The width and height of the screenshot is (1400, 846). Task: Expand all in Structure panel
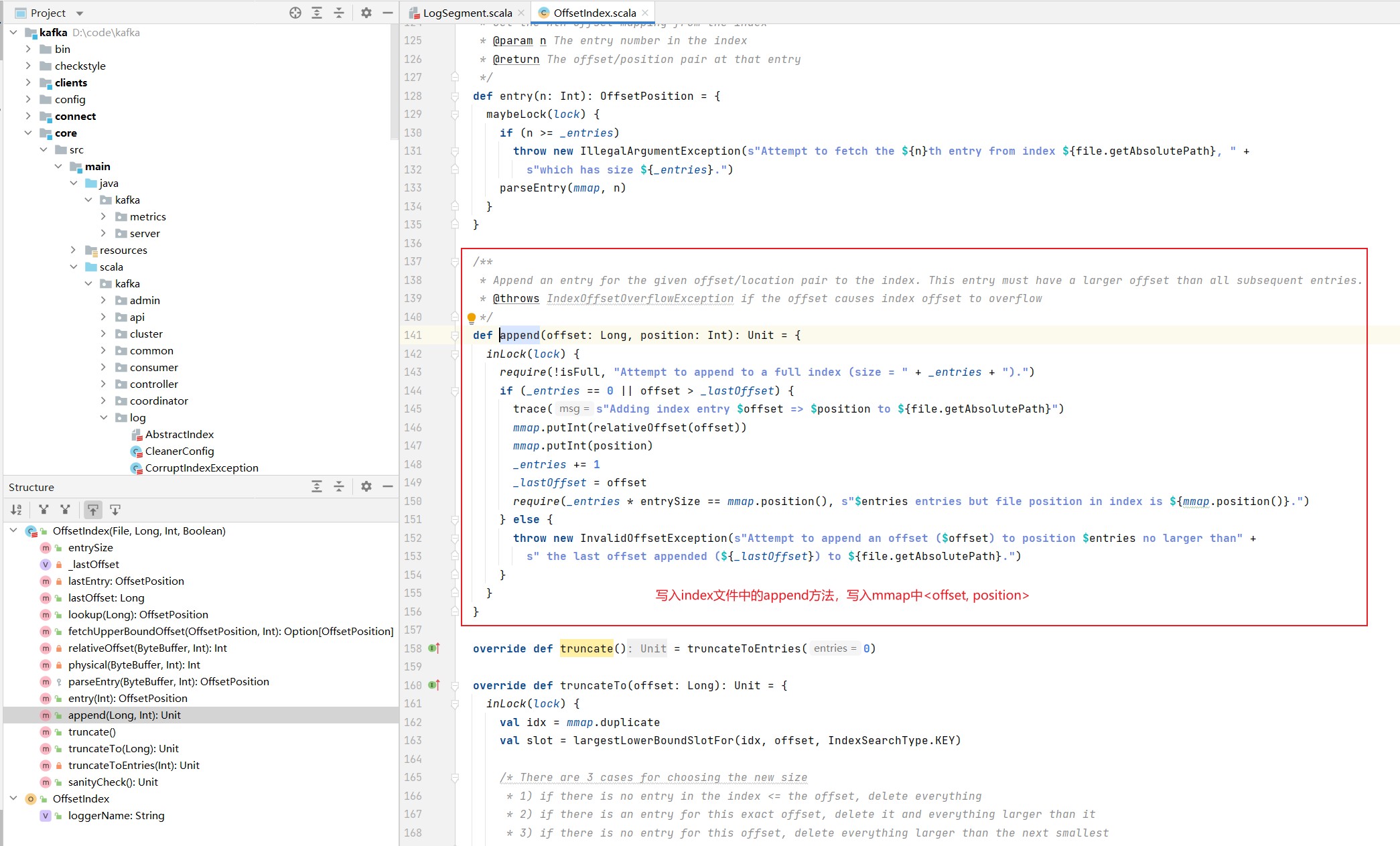coord(317,486)
